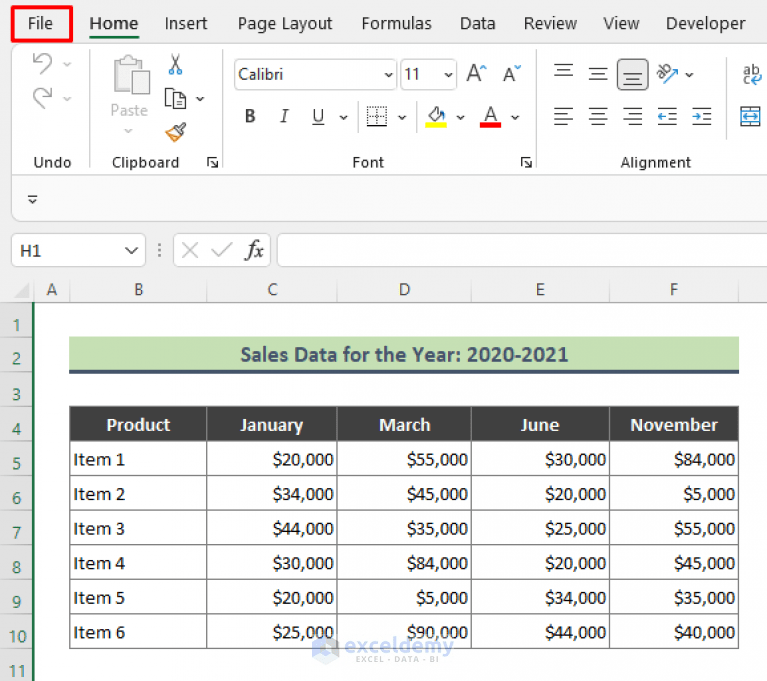The width and height of the screenshot is (767, 681).
Task: Click Wrap Text icon
Action: [x=752, y=74]
